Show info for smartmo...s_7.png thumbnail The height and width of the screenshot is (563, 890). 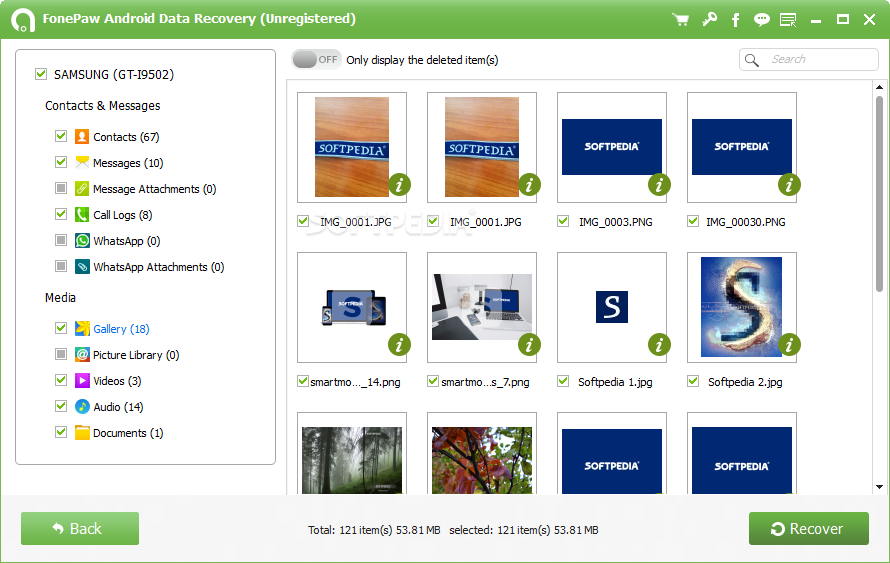click(x=529, y=344)
